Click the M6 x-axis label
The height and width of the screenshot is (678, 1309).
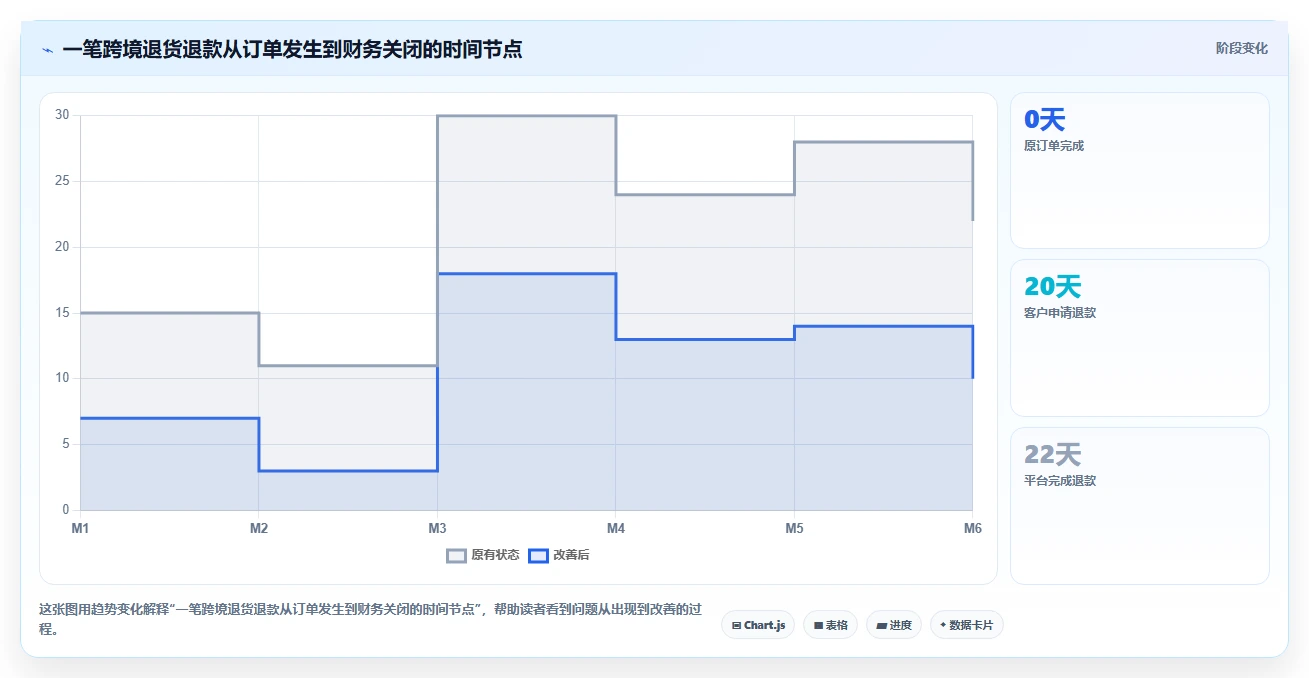pyautogui.click(x=972, y=528)
